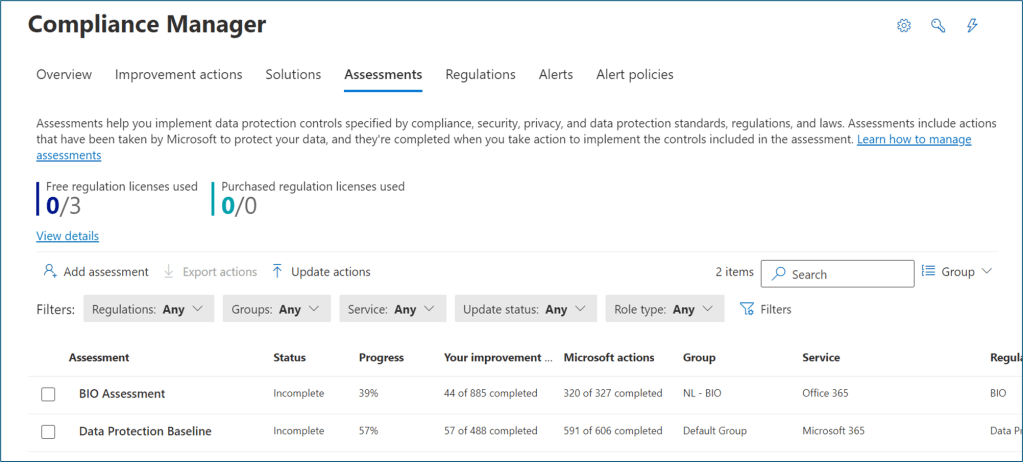
Task: Click the View details link
Action: 67,236
